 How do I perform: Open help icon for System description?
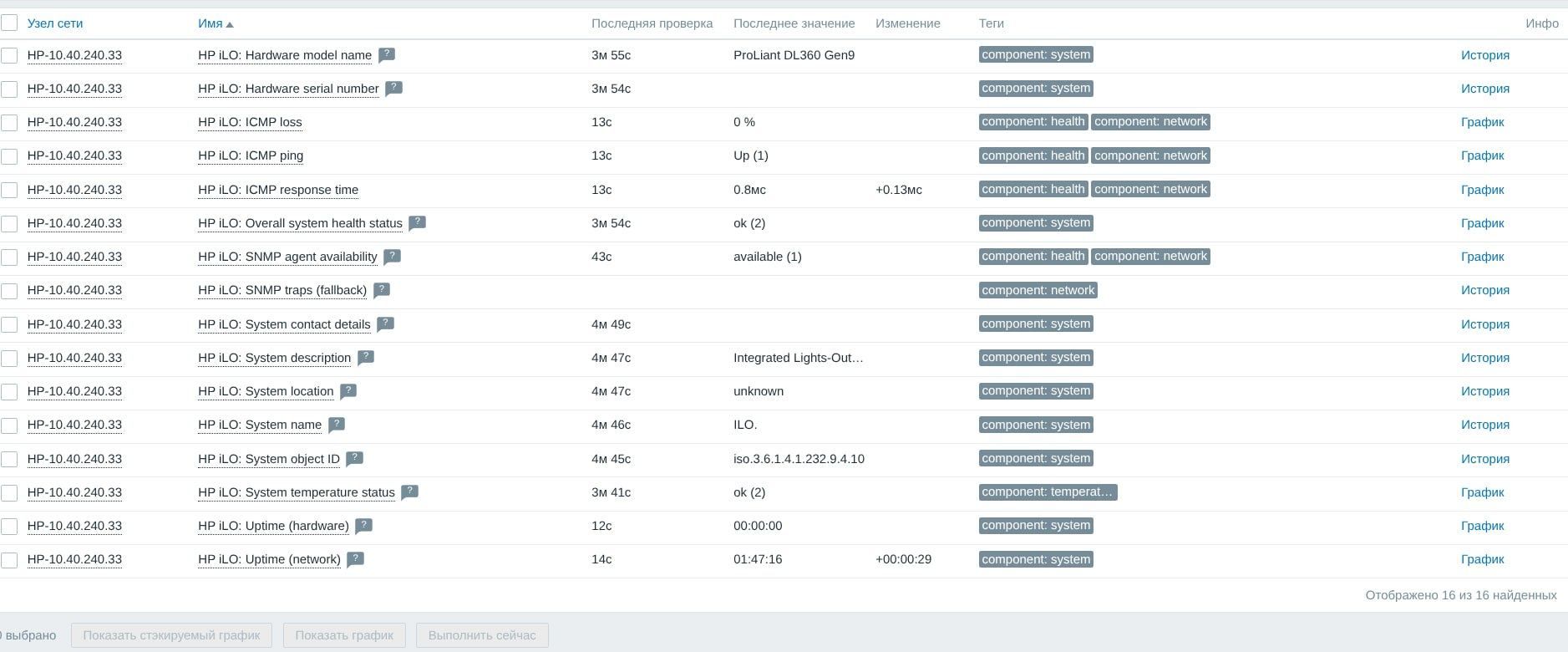(366, 358)
